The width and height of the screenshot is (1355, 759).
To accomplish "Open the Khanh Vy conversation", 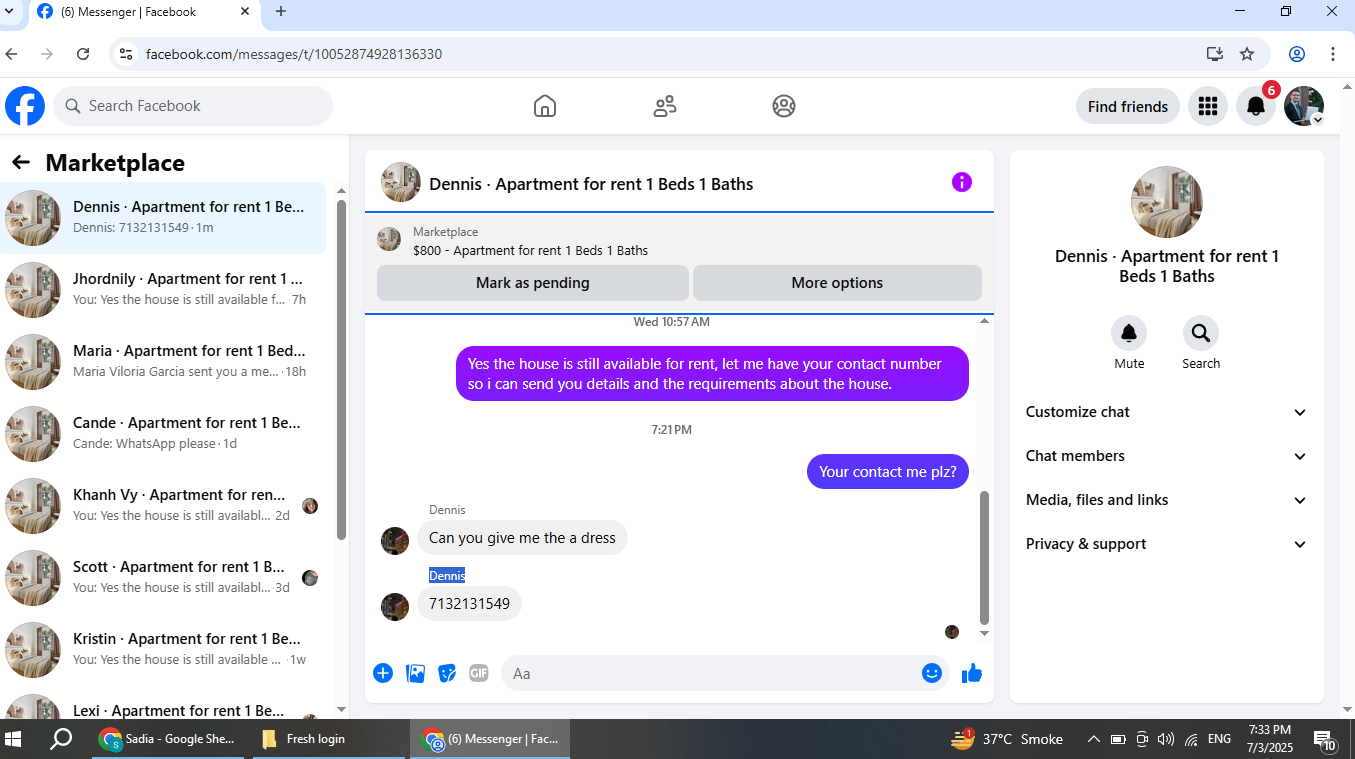I will tap(164, 506).
